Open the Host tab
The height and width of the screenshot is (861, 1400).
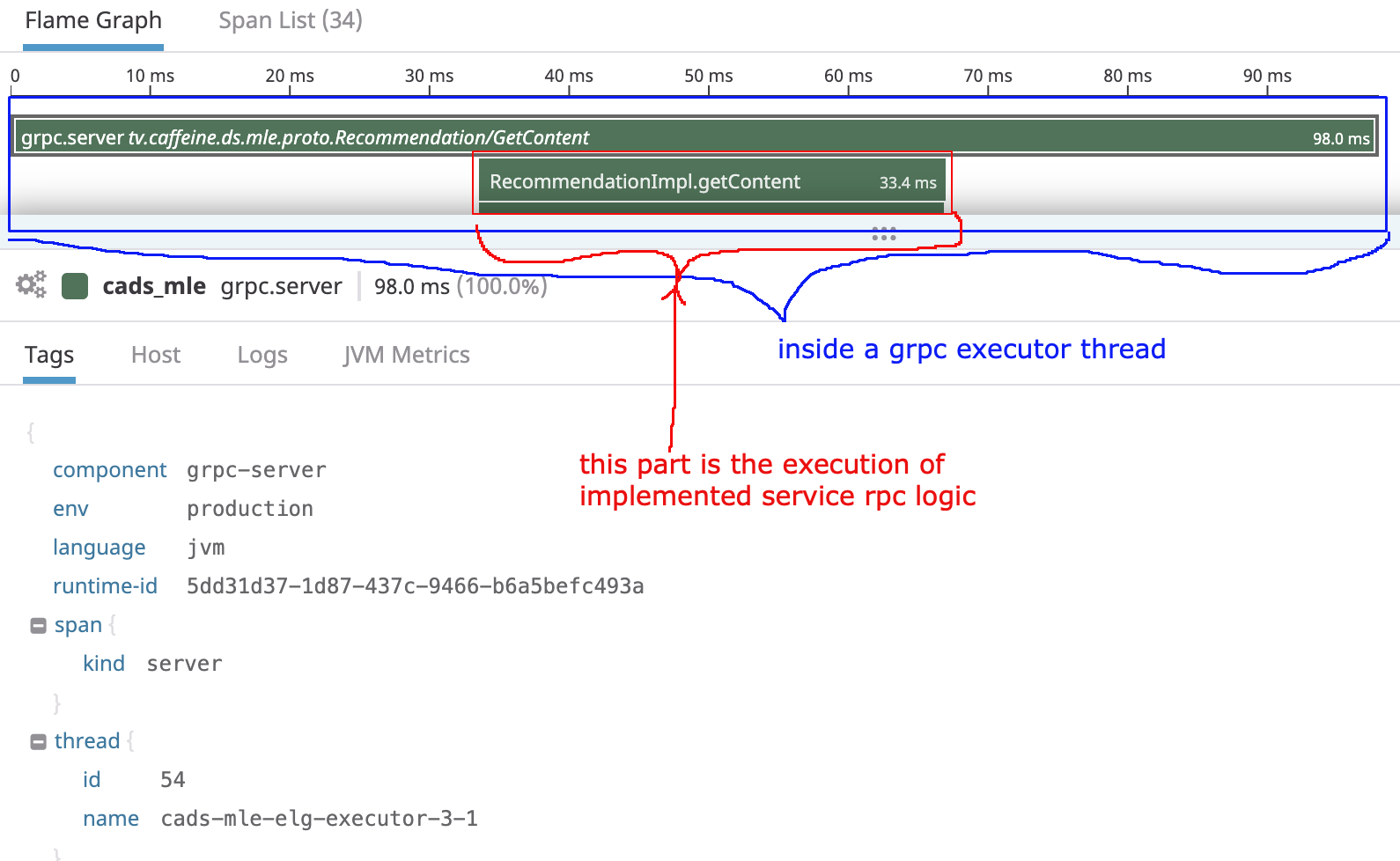click(x=156, y=355)
